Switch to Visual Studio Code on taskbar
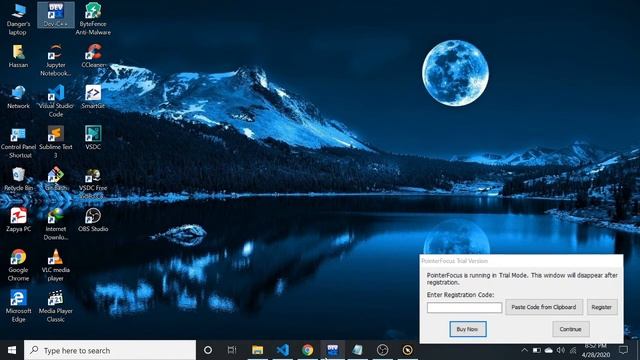This screenshot has height=360, width=640. 282,350
